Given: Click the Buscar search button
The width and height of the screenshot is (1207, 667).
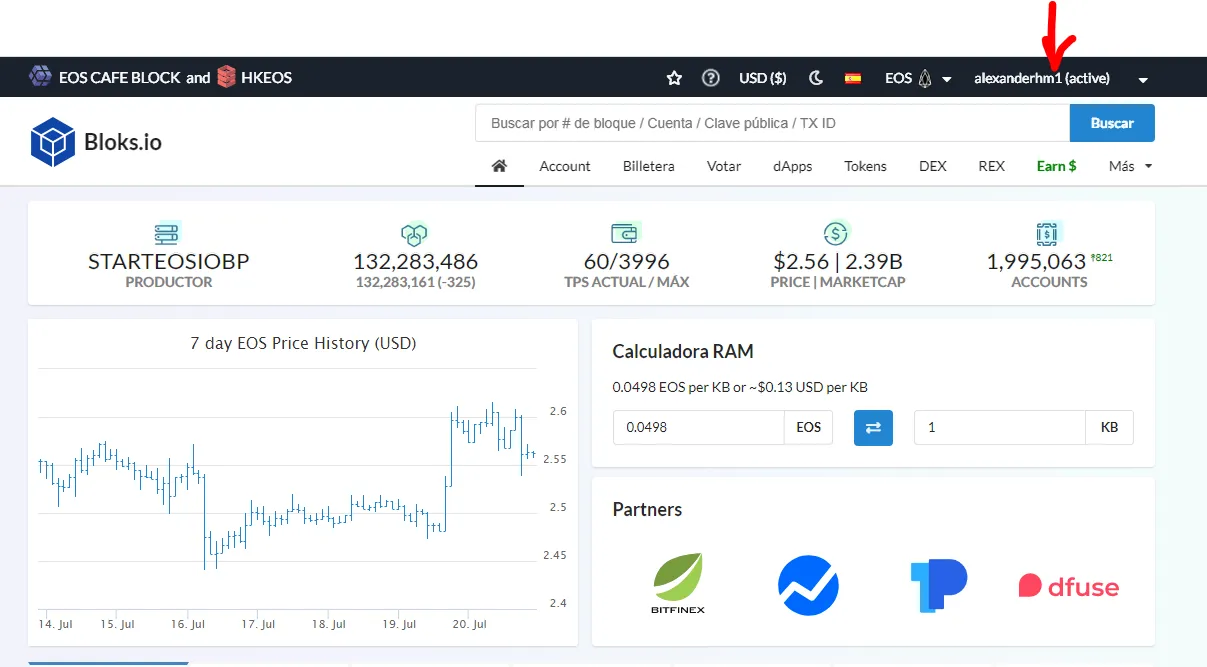Looking at the screenshot, I should click(x=1112, y=123).
